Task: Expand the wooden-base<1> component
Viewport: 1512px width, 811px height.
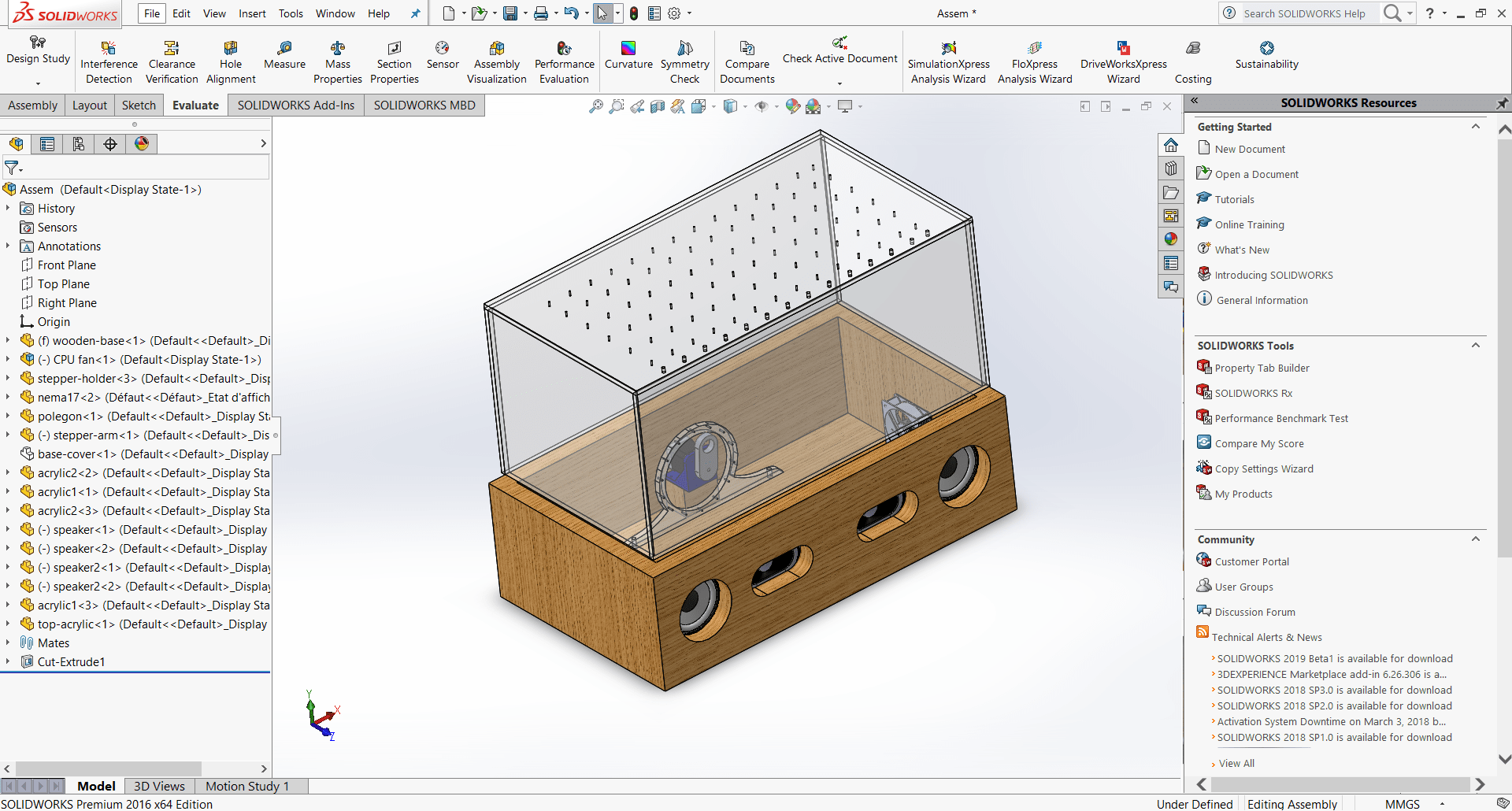Action: (x=8, y=340)
